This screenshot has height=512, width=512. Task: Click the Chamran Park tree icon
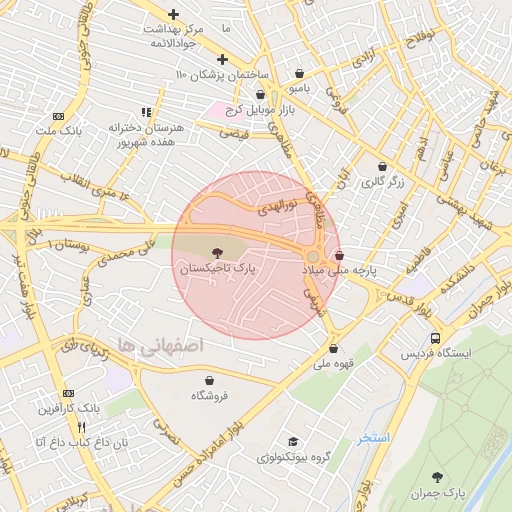(x=437, y=477)
